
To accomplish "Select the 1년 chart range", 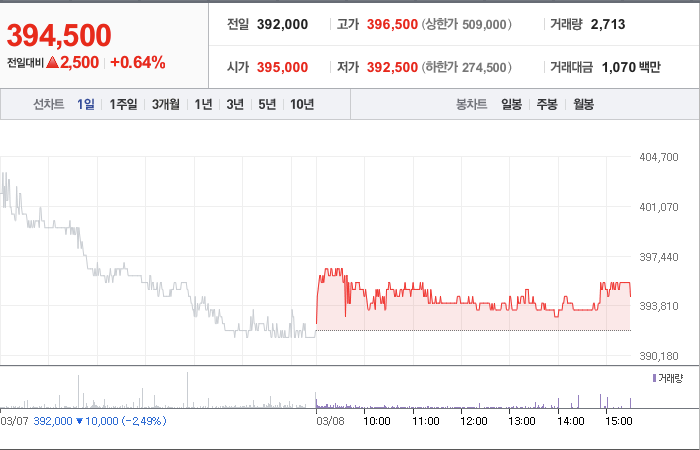I will coord(203,104).
